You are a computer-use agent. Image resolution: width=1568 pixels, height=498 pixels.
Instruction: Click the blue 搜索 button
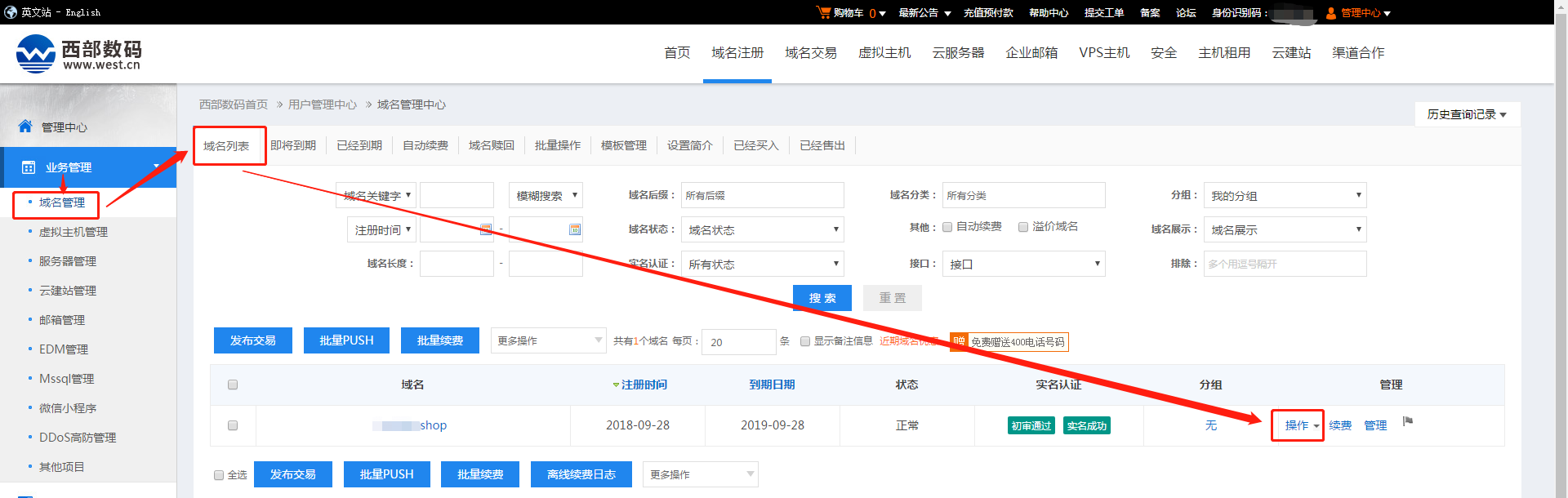(822, 298)
